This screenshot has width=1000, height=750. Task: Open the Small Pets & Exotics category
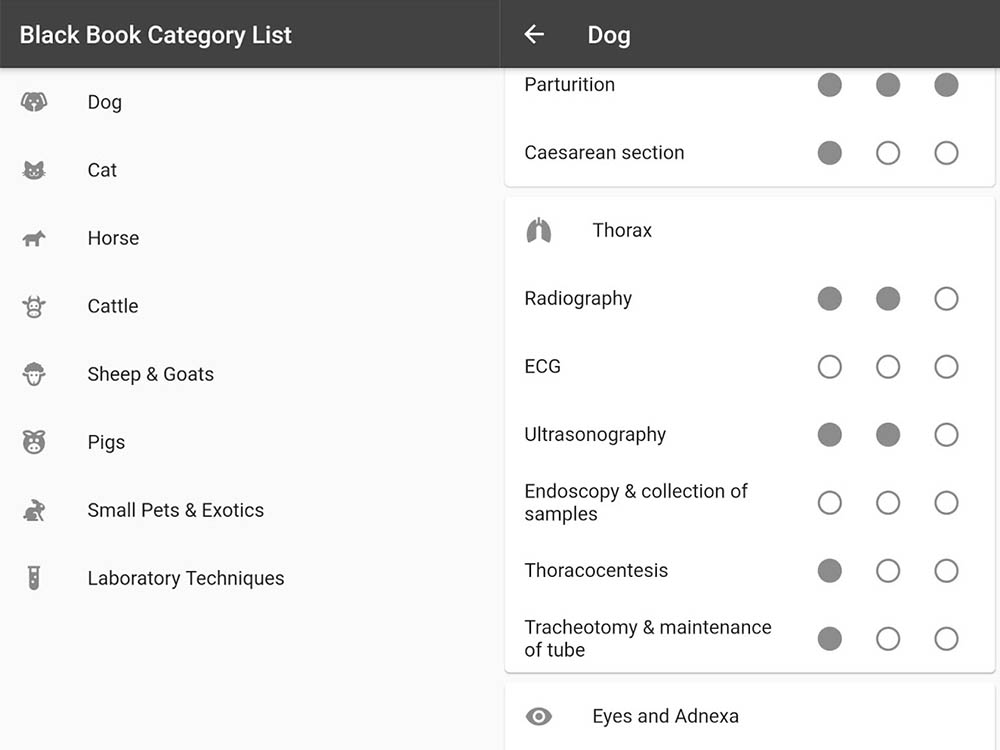[x=176, y=510]
